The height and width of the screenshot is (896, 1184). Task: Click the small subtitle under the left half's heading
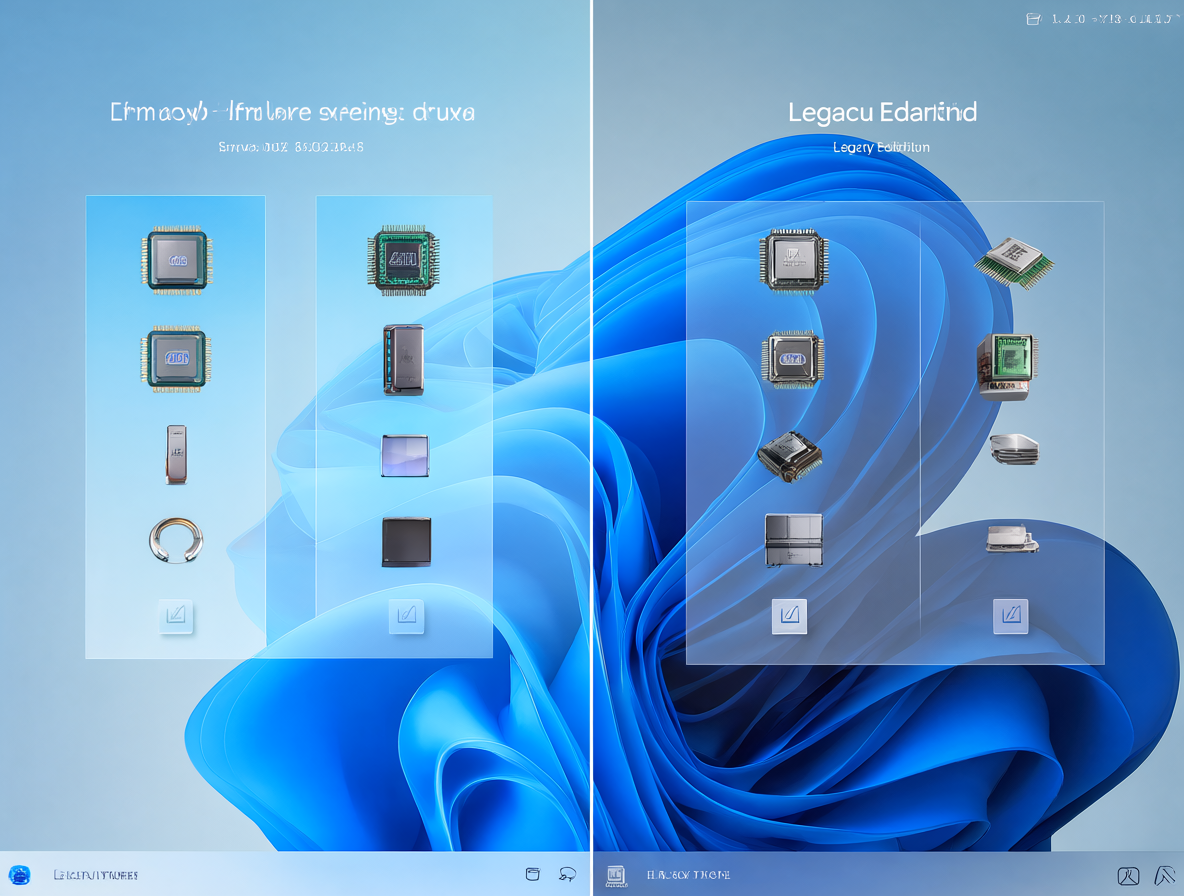pos(291,147)
